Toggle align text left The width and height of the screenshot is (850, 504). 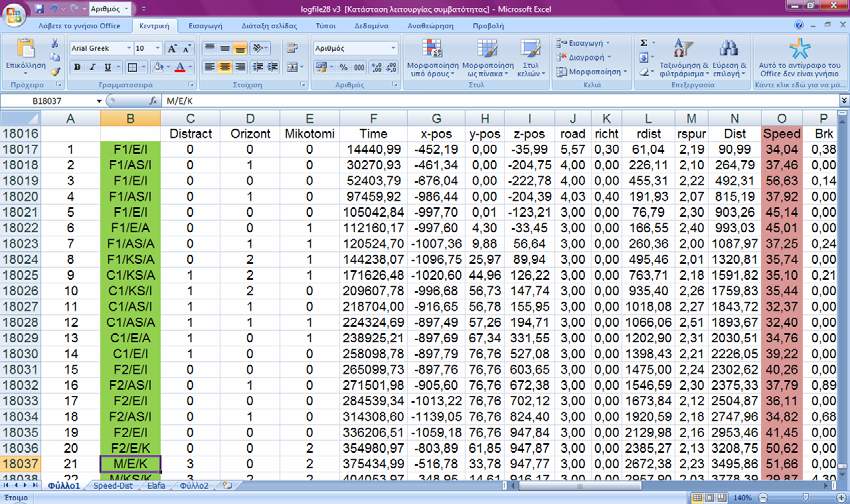pos(210,67)
